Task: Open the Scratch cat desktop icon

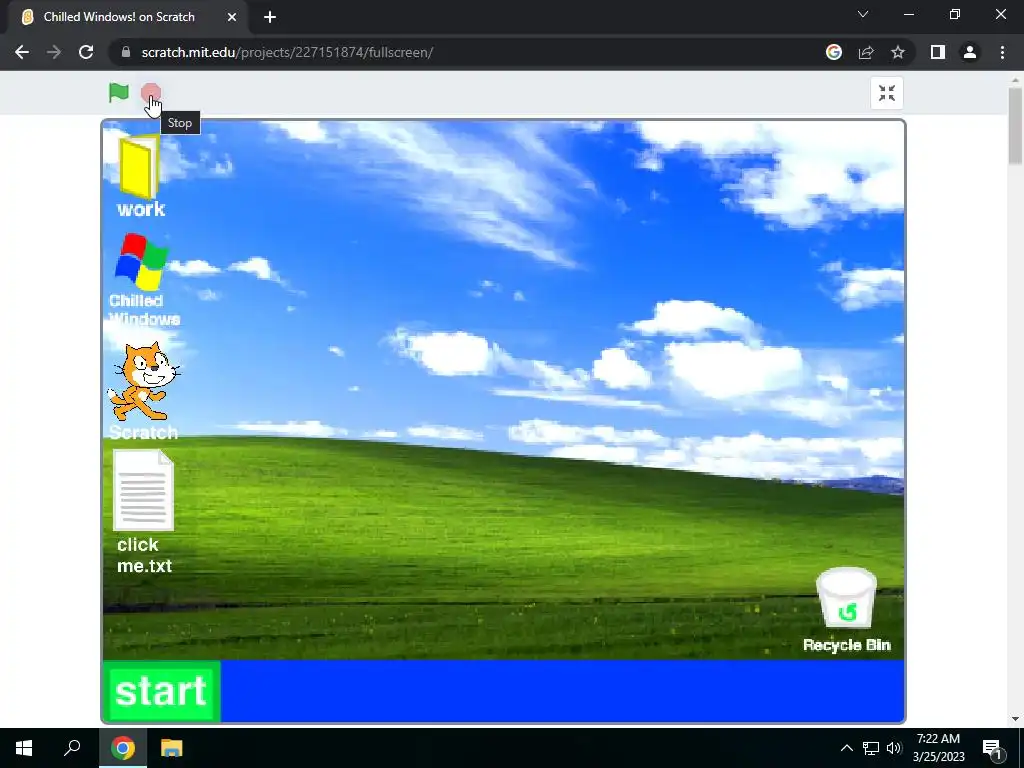Action: tap(143, 391)
